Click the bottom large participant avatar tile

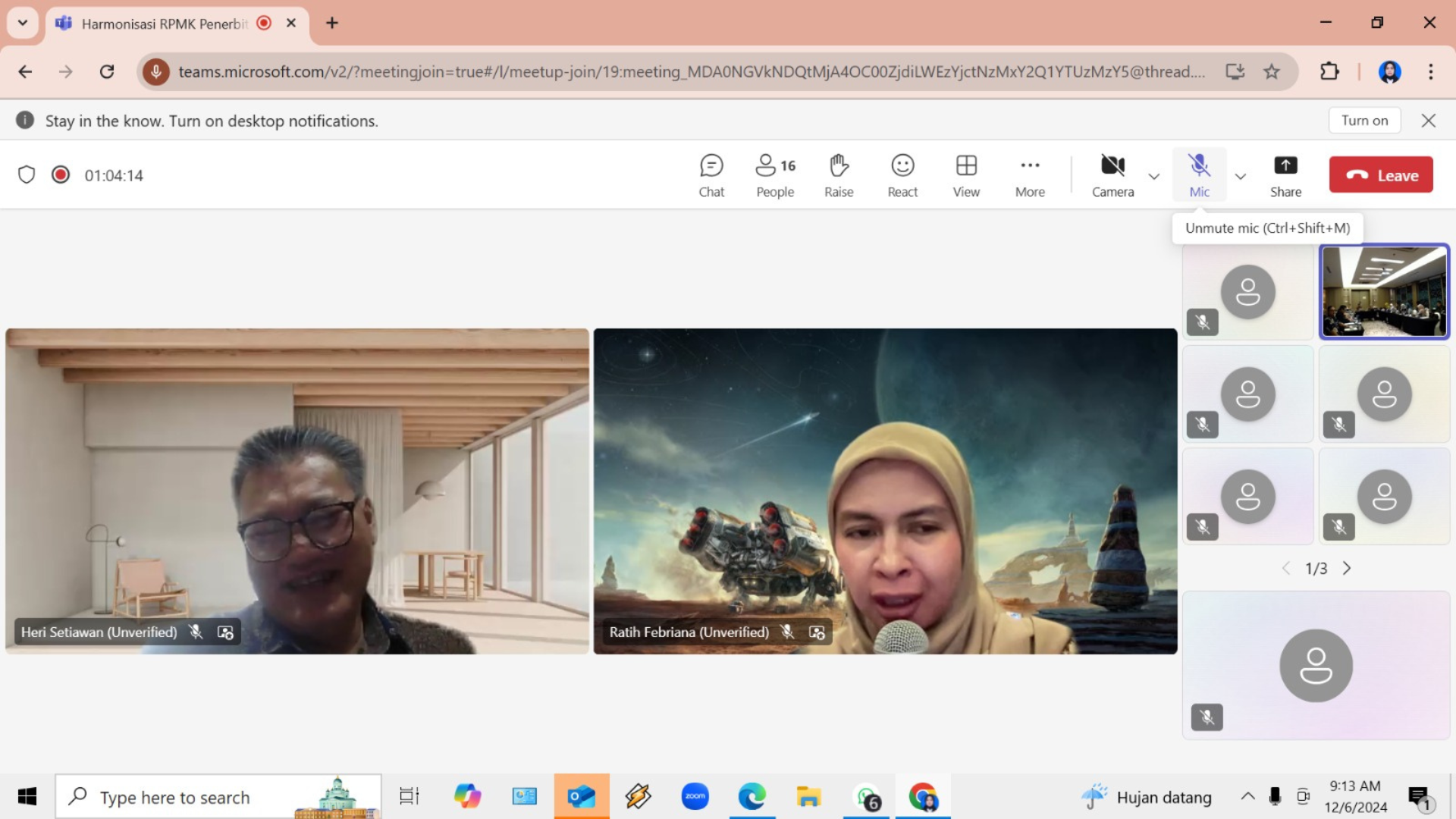pyautogui.click(x=1316, y=665)
